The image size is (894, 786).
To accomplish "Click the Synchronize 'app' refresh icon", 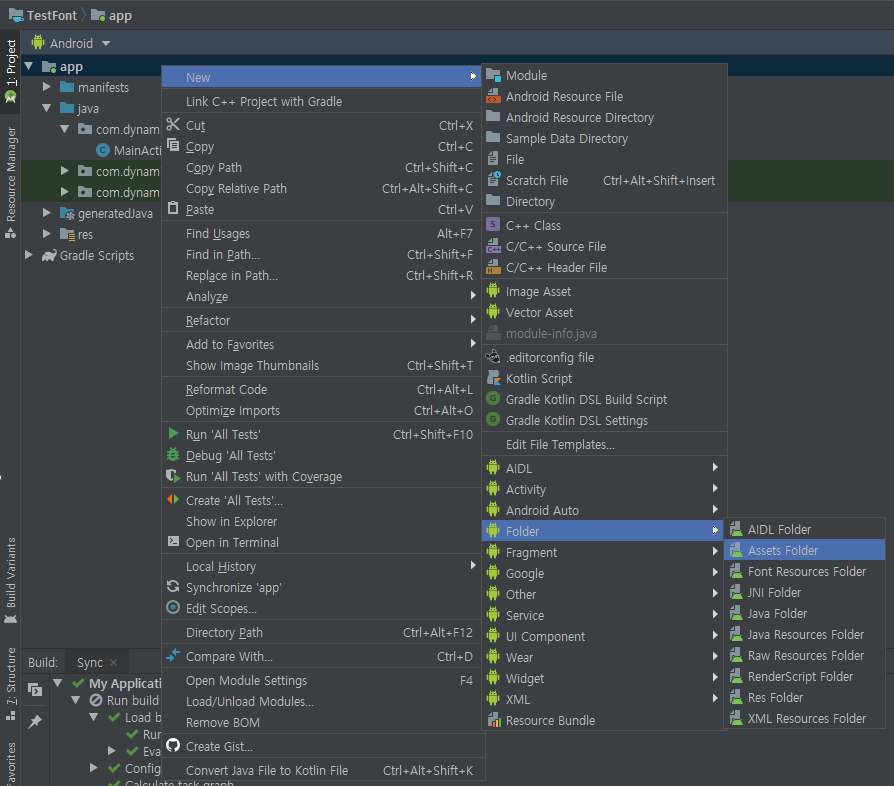I will tap(173, 586).
